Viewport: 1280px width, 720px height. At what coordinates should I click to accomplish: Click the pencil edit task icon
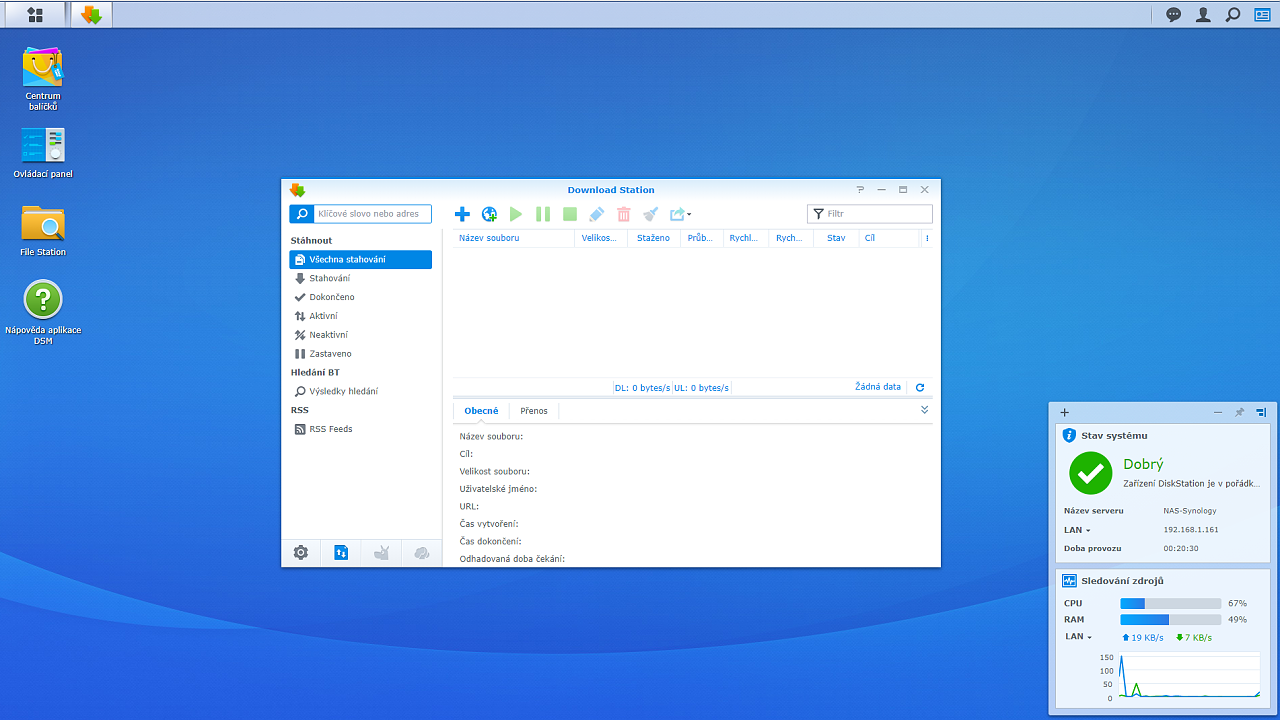click(x=597, y=214)
